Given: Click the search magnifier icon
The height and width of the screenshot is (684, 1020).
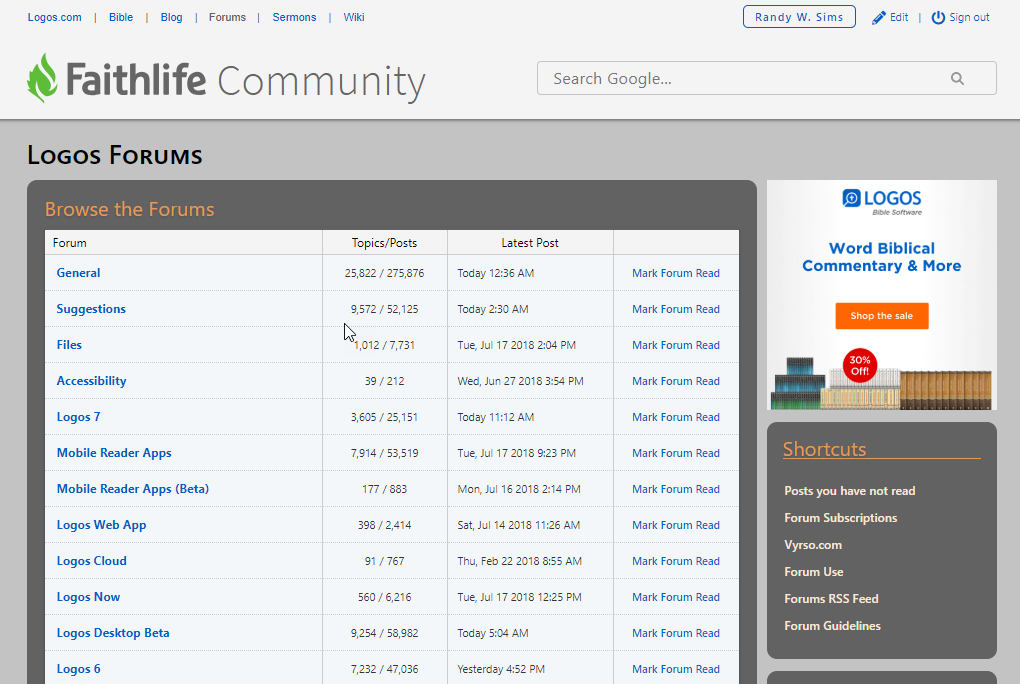Looking at the screenshot, I should pyautogui.click(x=957, y=79).
